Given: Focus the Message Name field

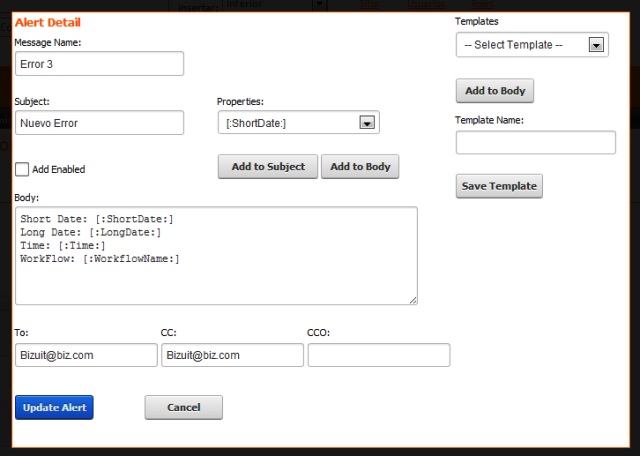Looking at the screenshot, I should (x=100, y=64).
